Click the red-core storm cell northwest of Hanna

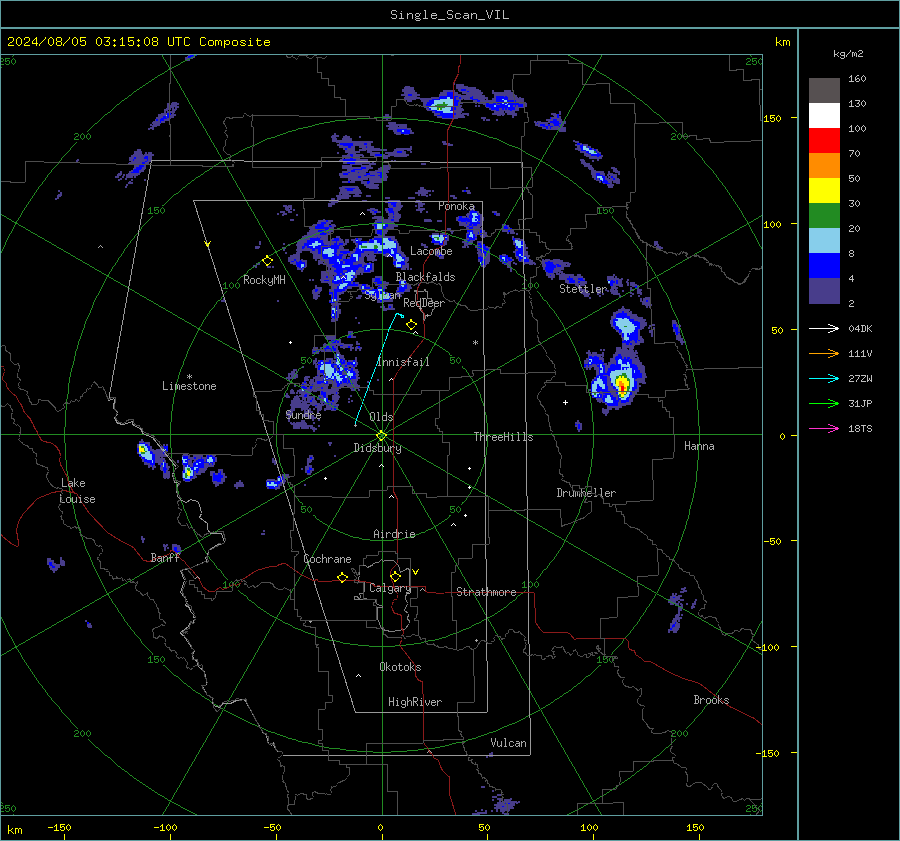tap(622, 383)
